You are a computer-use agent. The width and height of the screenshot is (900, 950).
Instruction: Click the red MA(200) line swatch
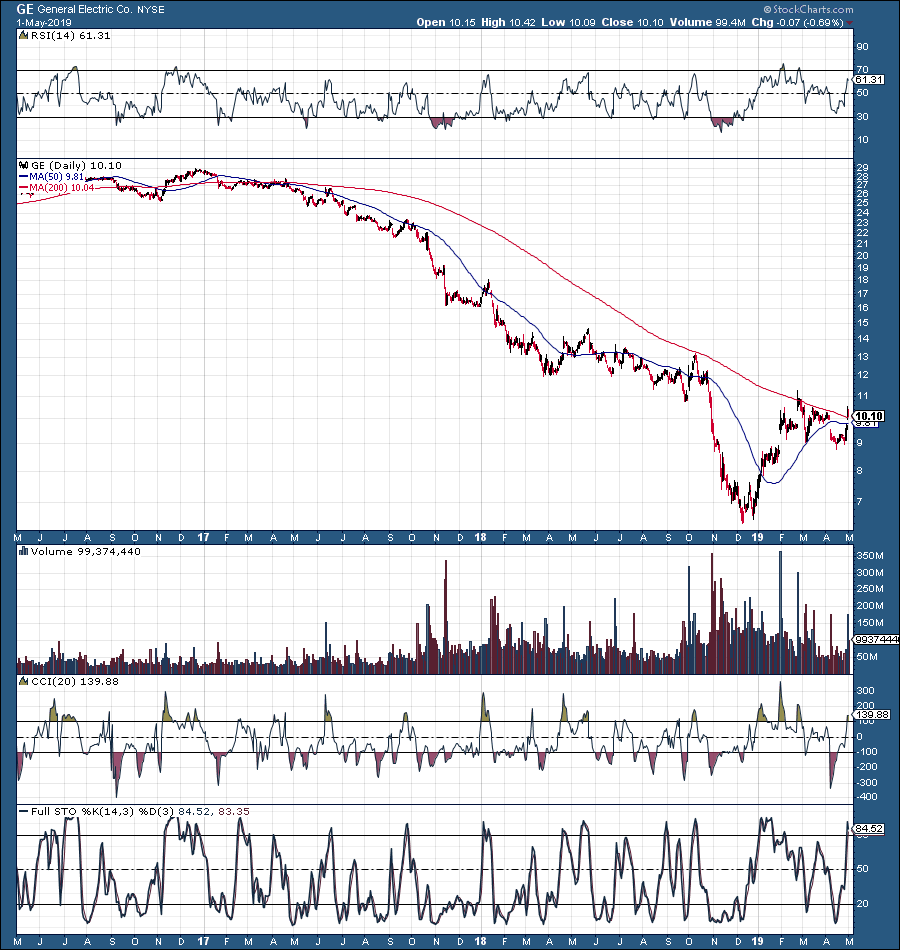point(24,188)
